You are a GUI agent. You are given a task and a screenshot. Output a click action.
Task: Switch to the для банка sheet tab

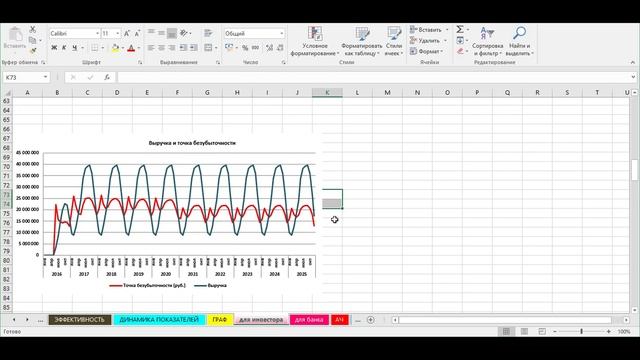click(309, 320)
